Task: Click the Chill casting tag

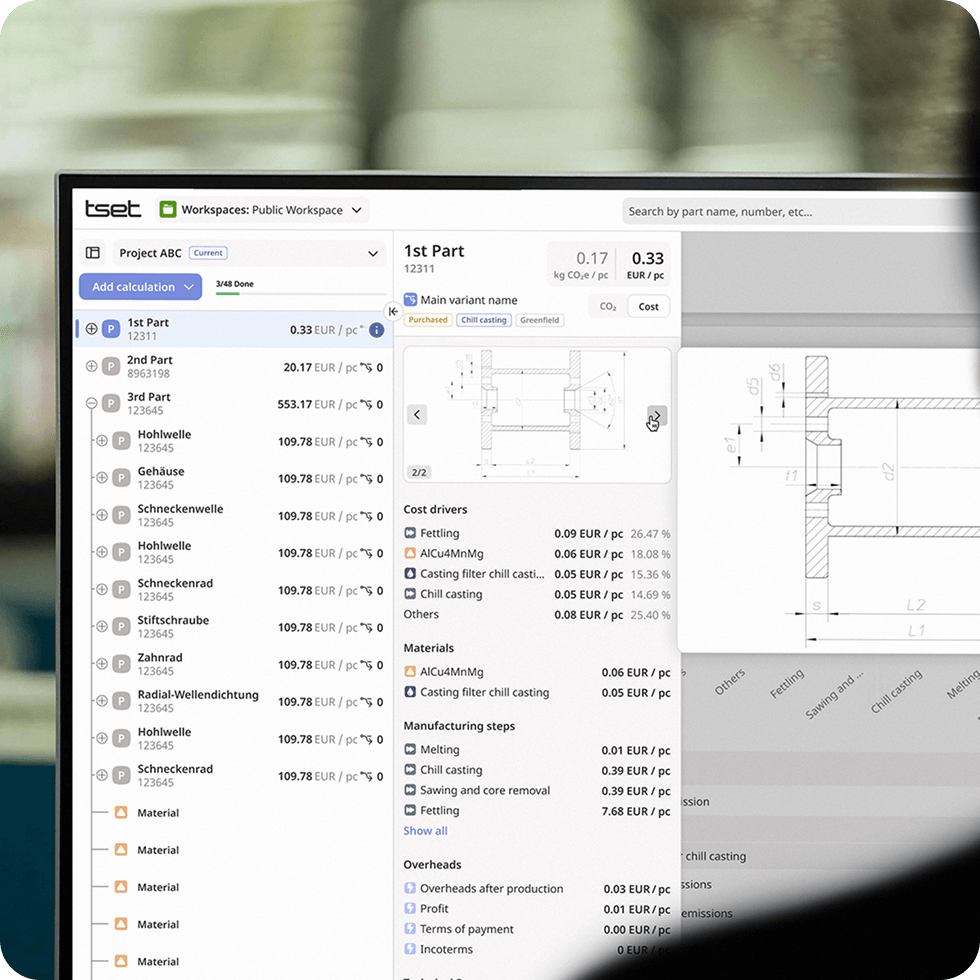Action: (x=484, y=320)
